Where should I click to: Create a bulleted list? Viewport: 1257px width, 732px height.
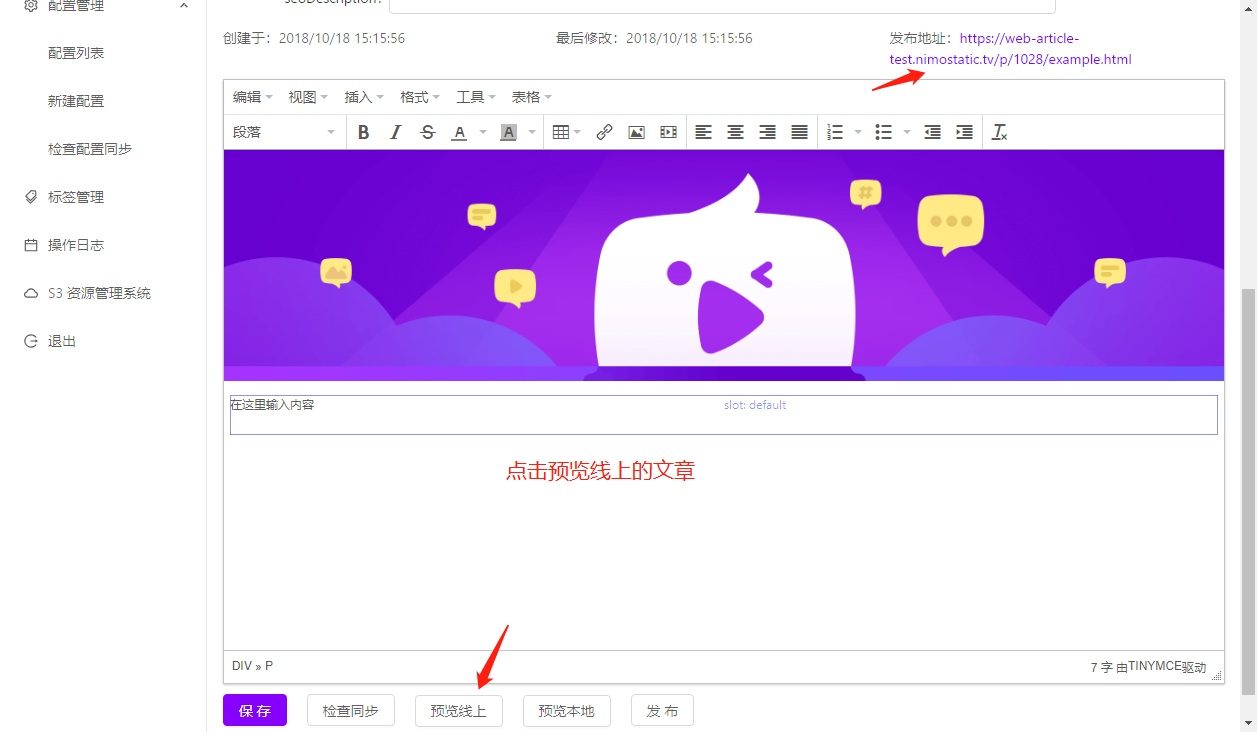click(884, 132)
